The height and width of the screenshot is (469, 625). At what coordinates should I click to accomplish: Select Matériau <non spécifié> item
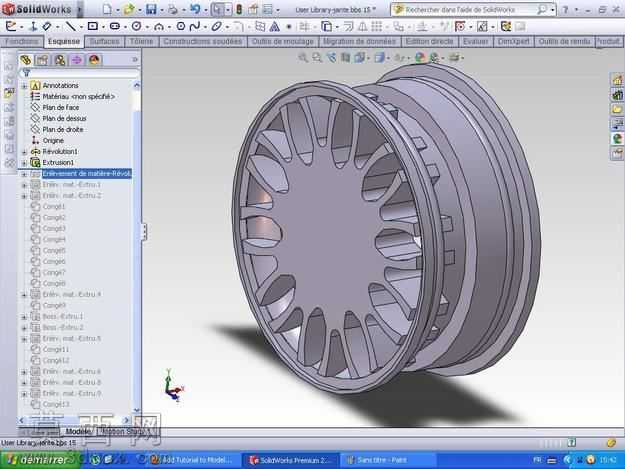(x=79, y=97)
